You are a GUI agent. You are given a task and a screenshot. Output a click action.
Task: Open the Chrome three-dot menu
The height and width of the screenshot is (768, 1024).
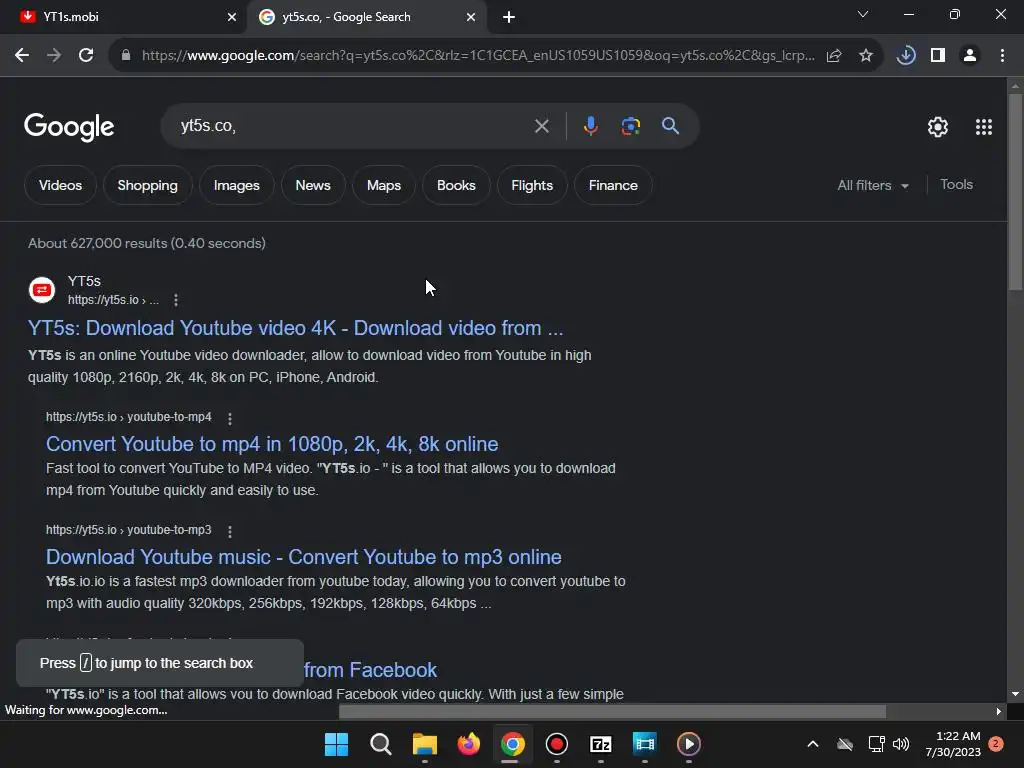(x=1002, y=56)
